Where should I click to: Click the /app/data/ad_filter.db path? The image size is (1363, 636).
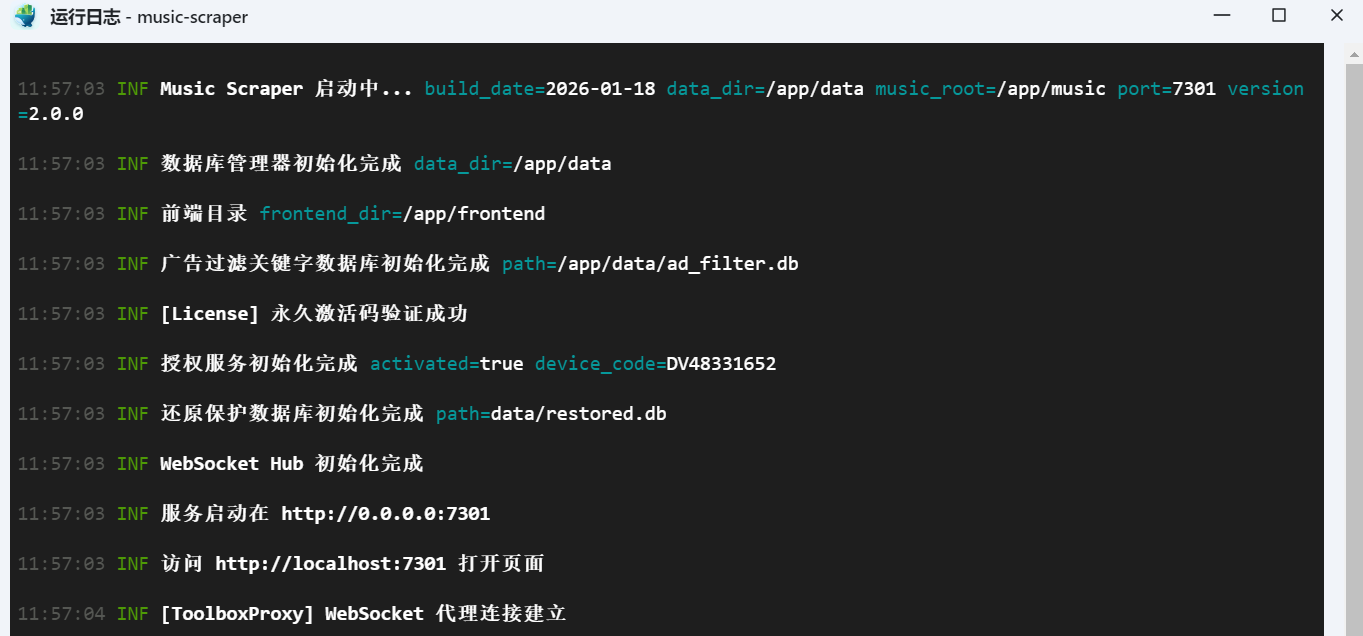click(x=678, y=264)
